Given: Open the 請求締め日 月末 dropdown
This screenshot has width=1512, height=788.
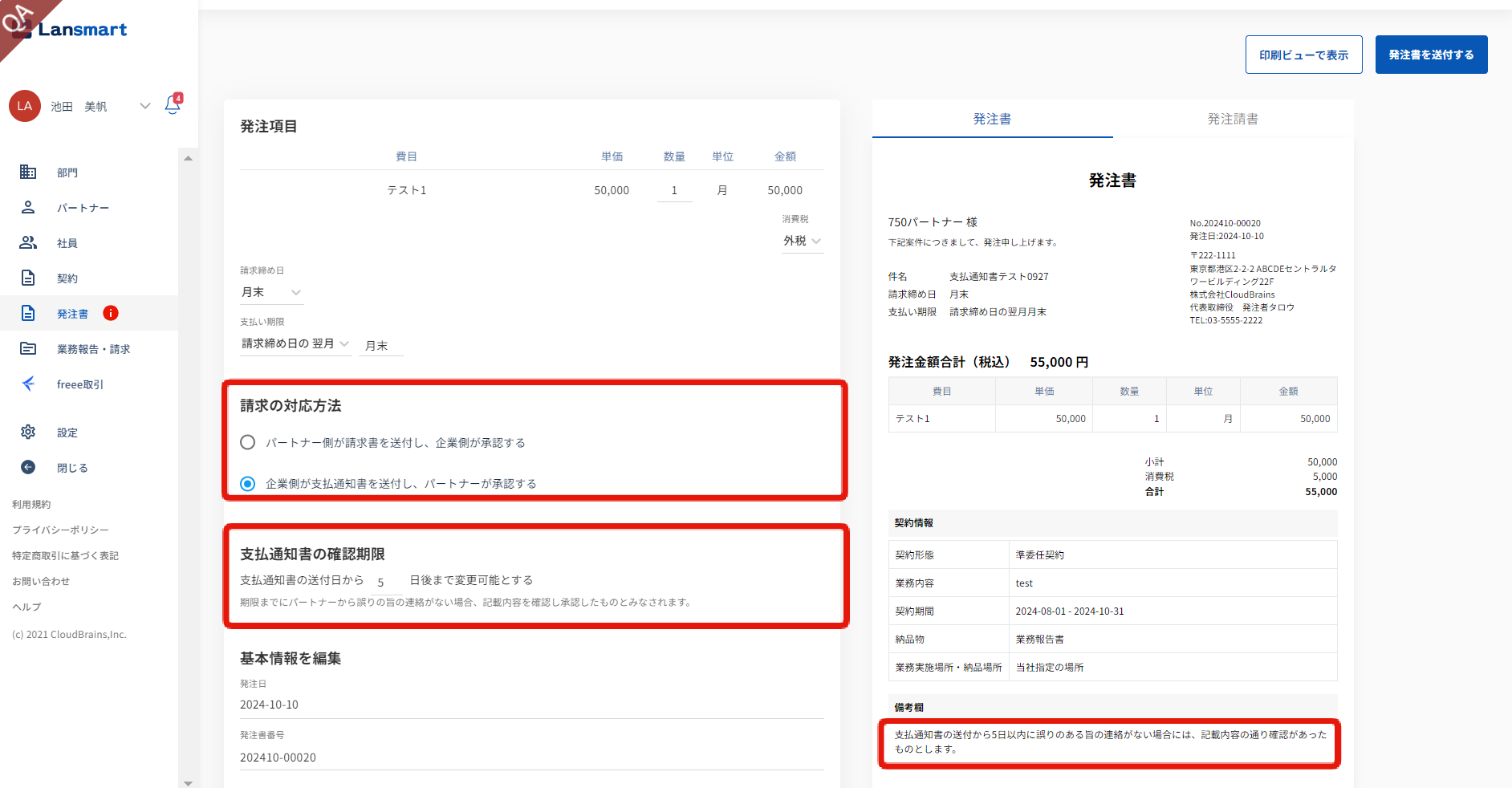Looking at the screenshot, I should pos(271,293).
